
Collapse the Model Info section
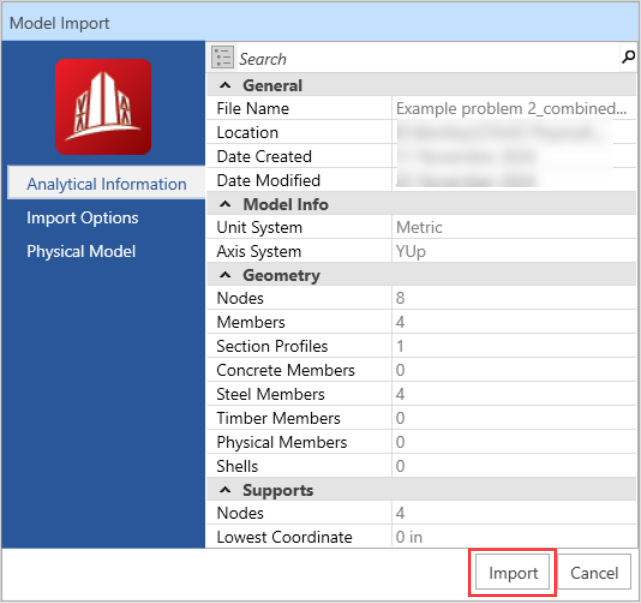coord(225,204)
